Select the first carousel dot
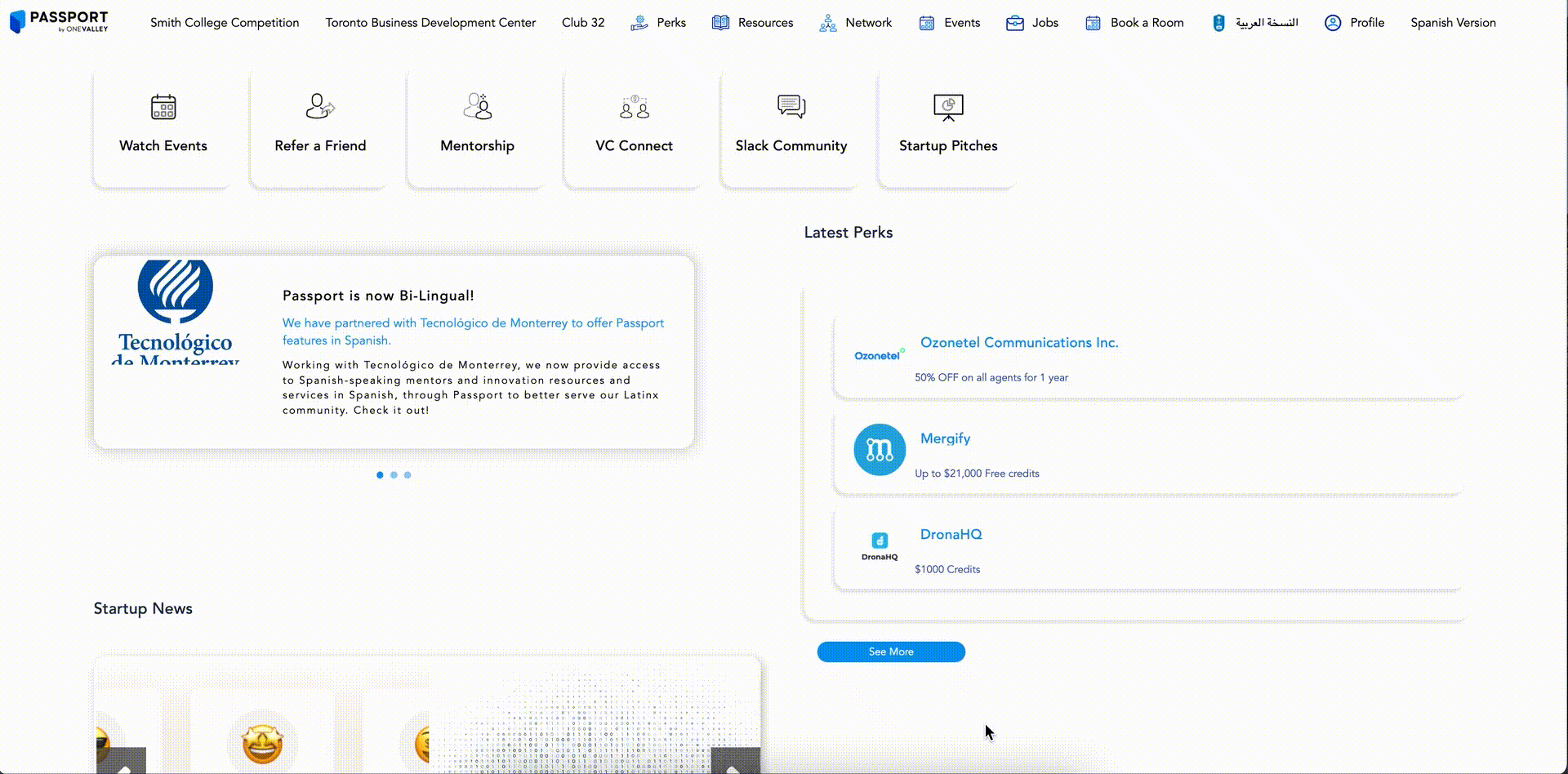The height and width of the screenshot is (774, 1568). pyautogui.click(x=380, y=475)
